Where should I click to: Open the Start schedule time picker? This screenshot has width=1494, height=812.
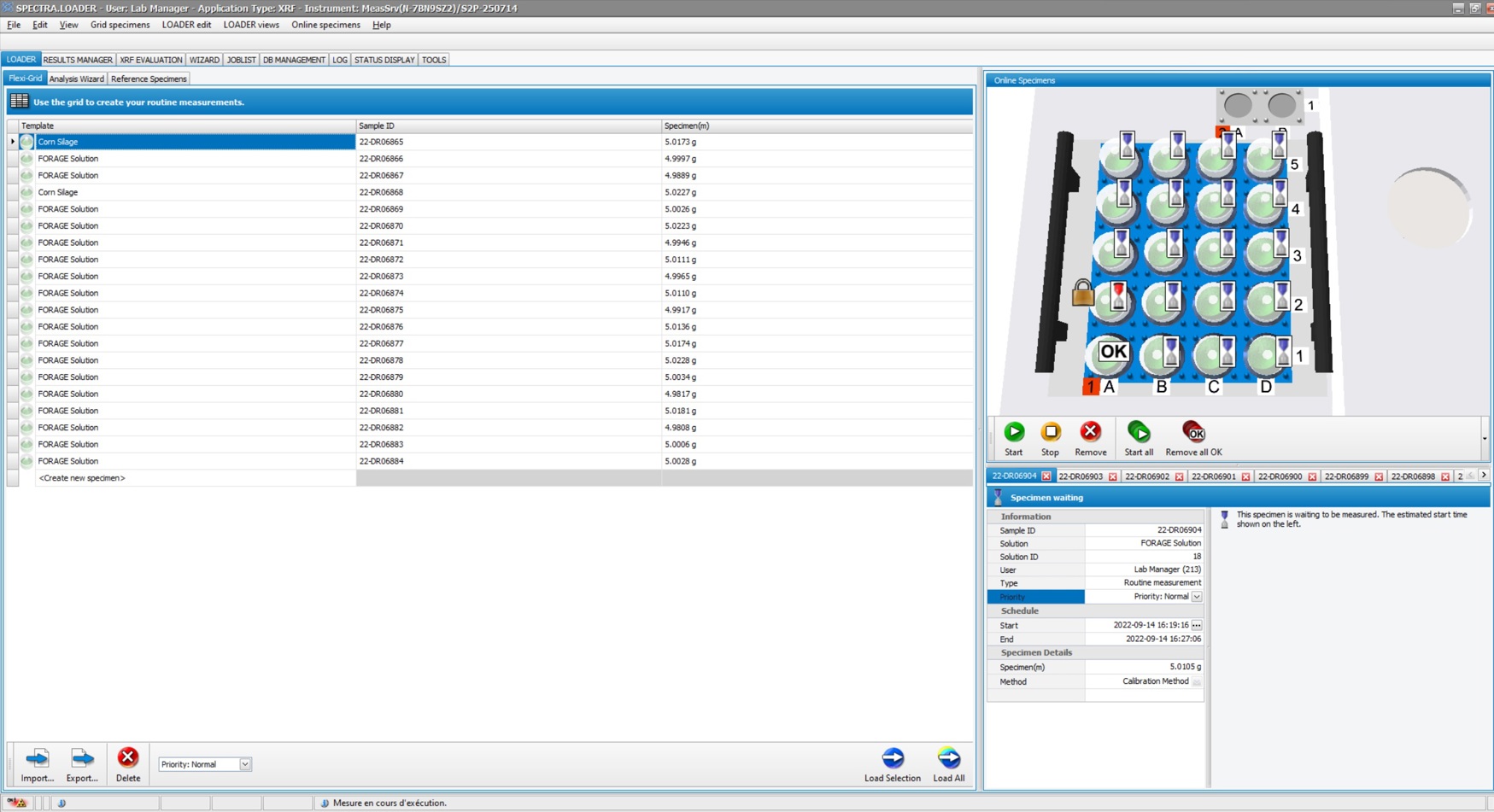(1197, 625)
